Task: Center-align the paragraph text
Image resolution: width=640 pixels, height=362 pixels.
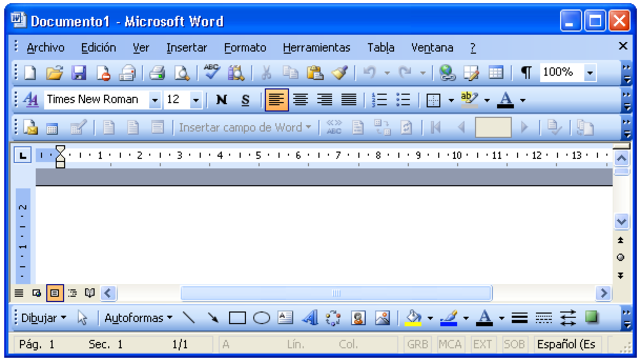Action: pyautogui.click(x=301, y=100)
